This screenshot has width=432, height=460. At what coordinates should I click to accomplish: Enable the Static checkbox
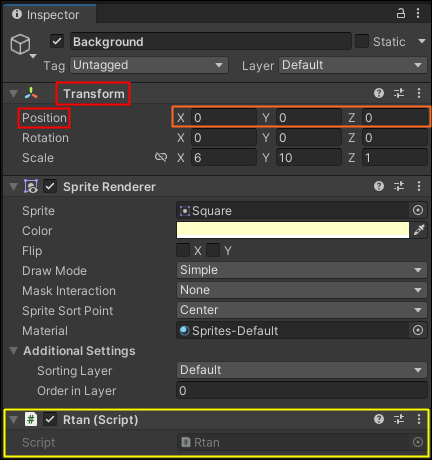coord(362,41)
